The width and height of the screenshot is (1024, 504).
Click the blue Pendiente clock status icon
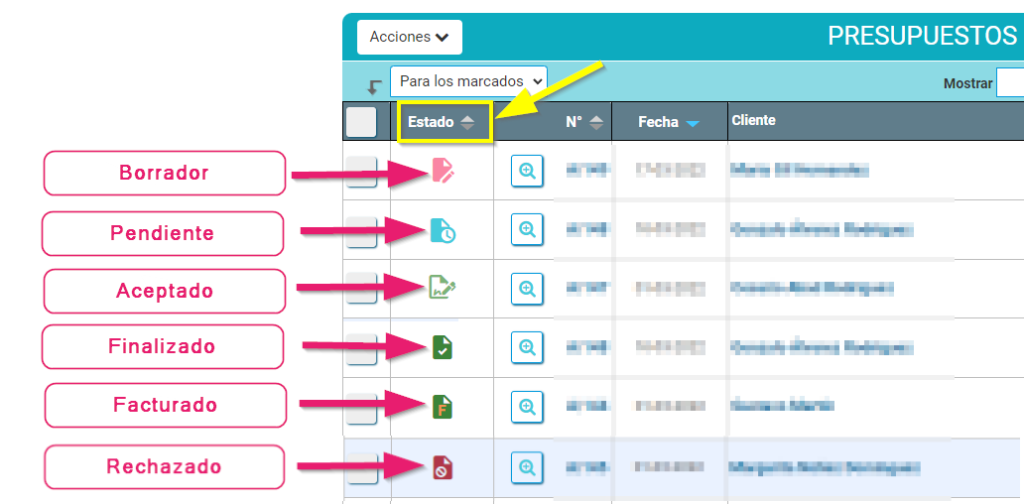(x=443, y=230)
